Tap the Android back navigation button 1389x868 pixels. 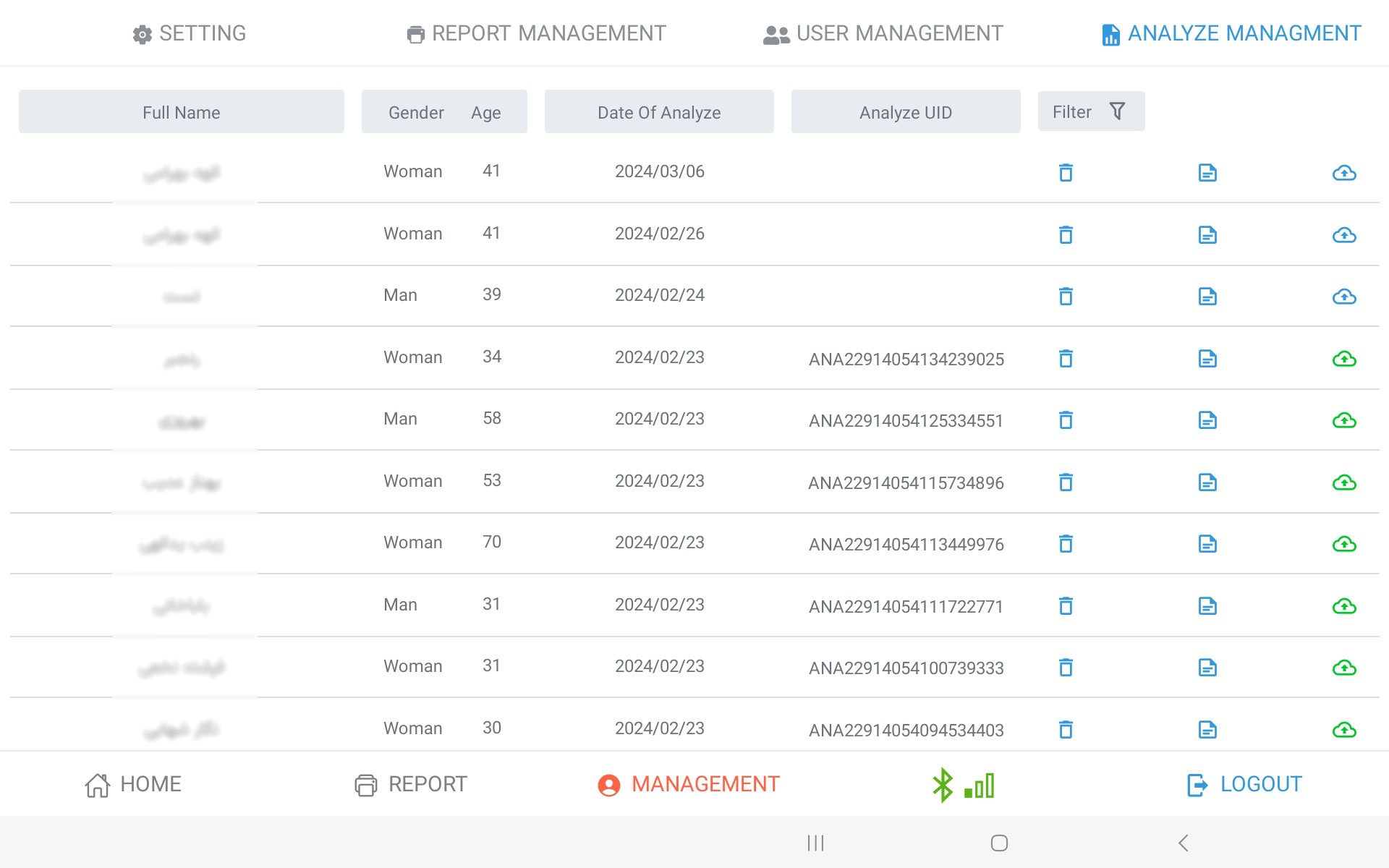pos(1184,843)
